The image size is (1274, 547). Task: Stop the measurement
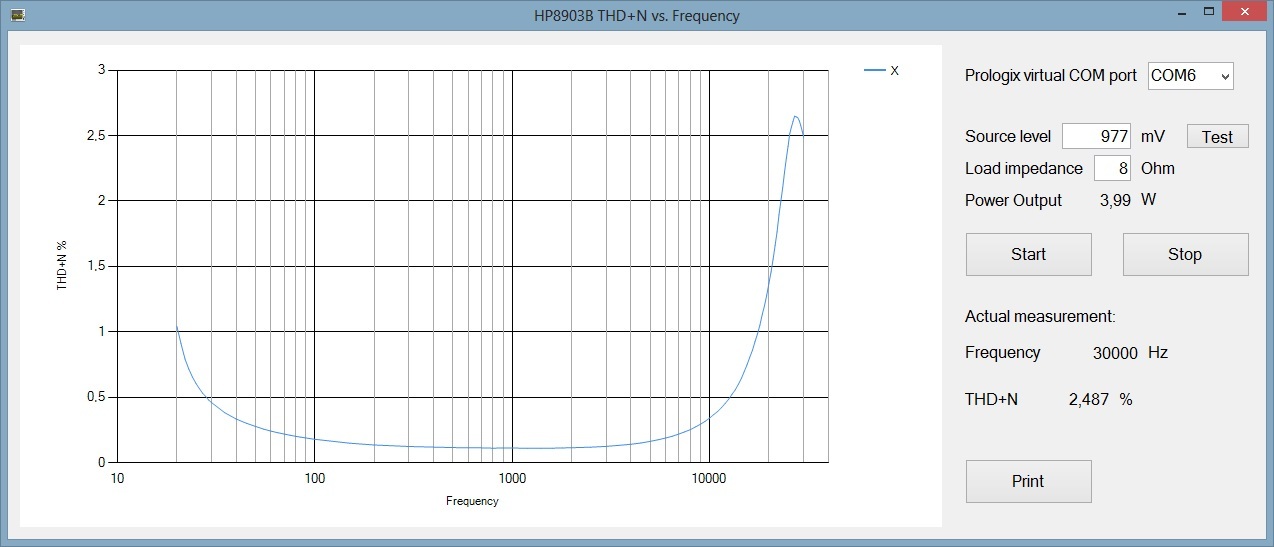click(1185, 254)
